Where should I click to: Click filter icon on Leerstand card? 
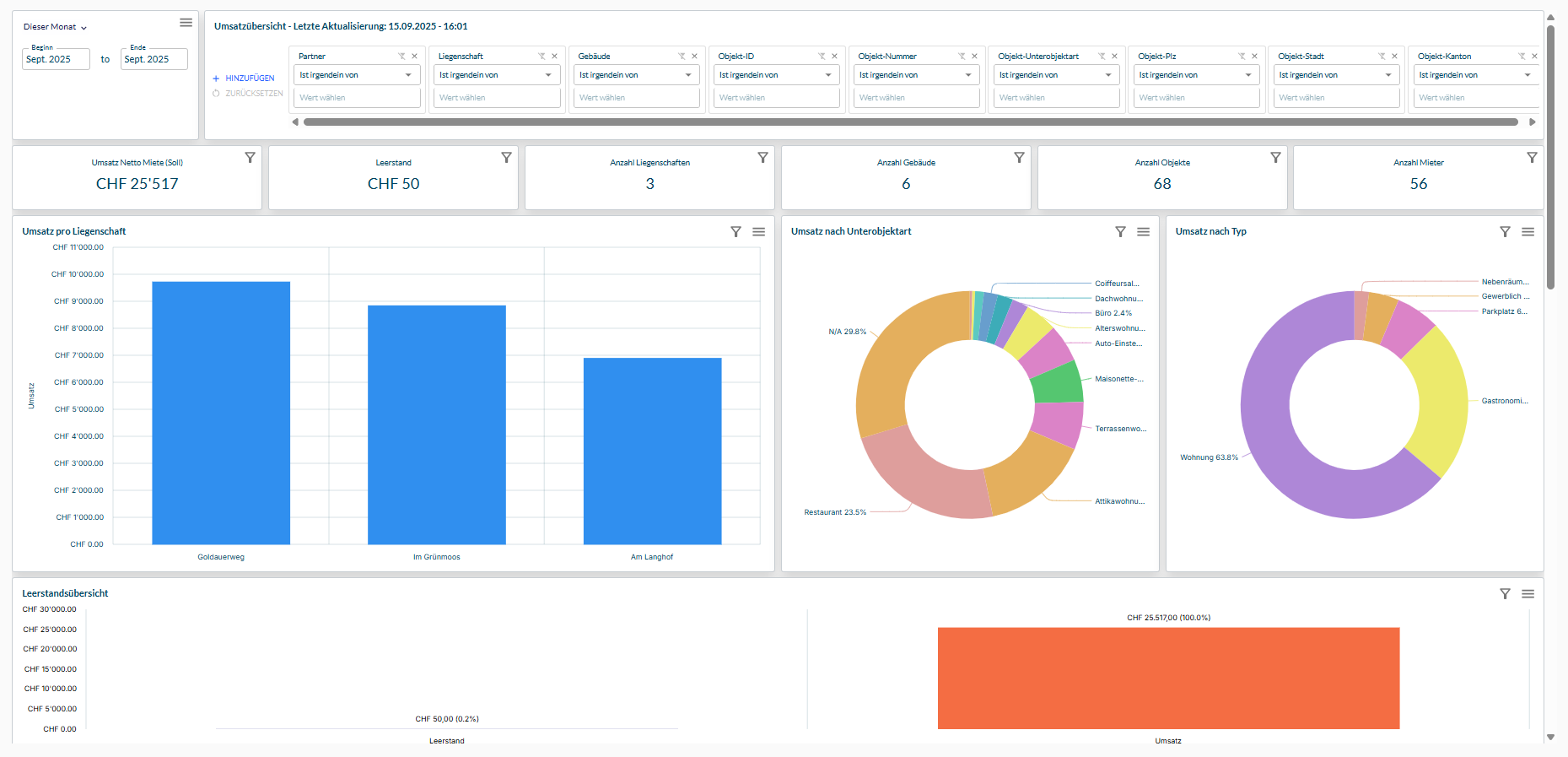506,158
